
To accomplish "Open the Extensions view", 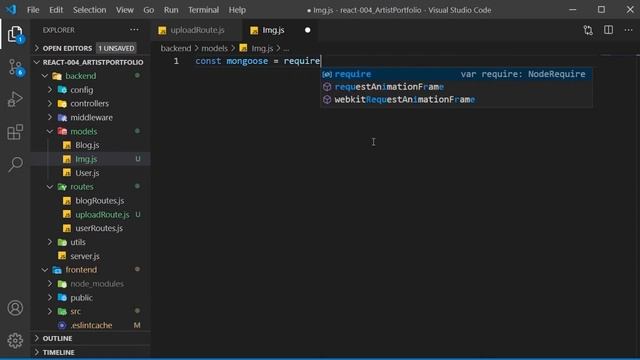I will pyautogui.click(x=15, y=132).
